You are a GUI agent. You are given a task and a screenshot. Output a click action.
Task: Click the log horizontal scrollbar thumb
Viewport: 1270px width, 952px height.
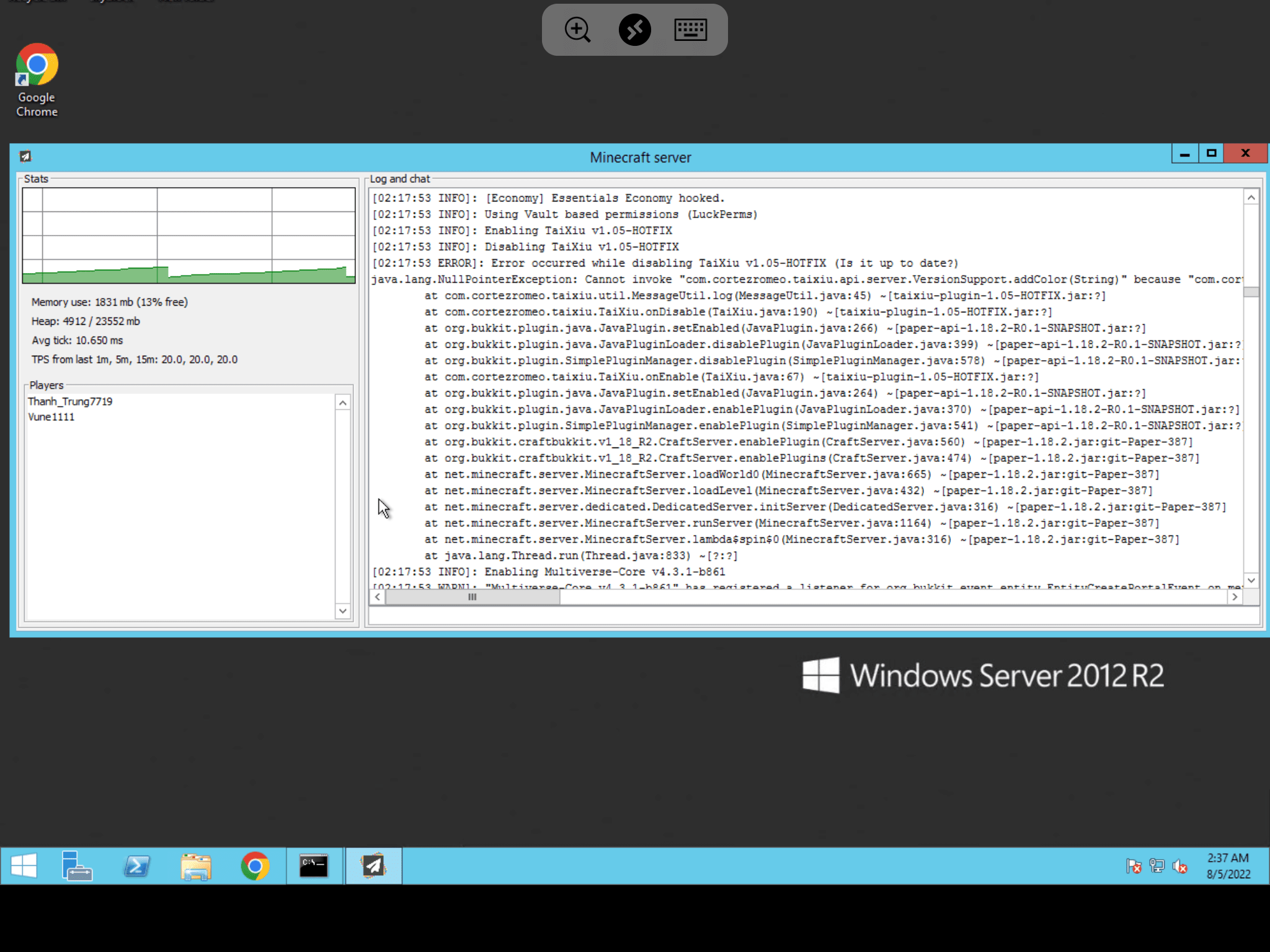point(472,597)
